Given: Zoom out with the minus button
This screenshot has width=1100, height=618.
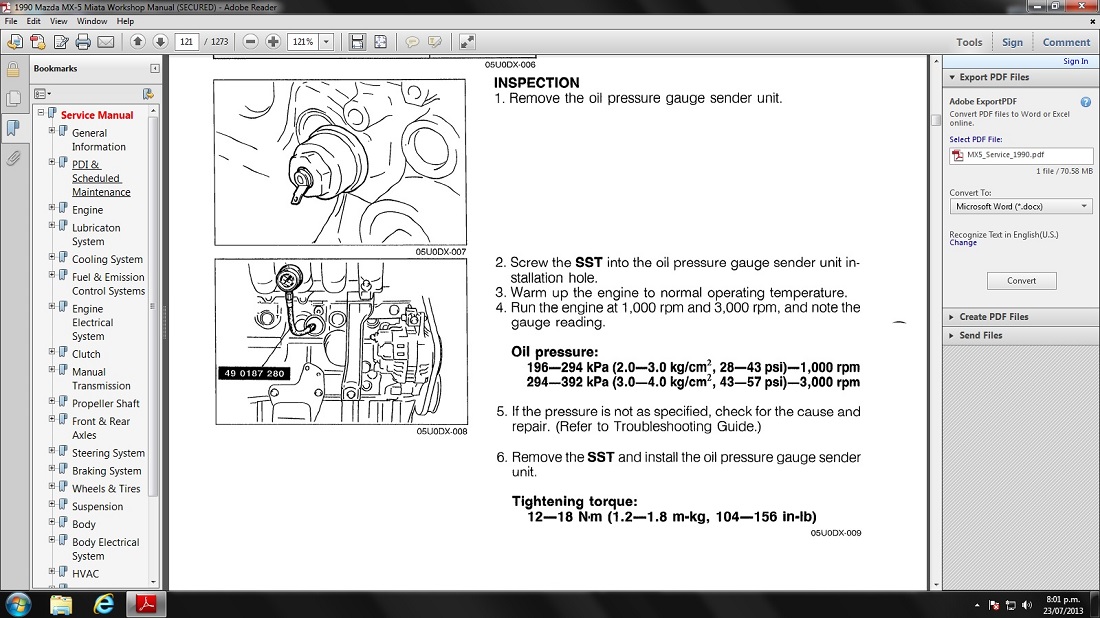Looking at the screenshot, I should click(250, 42).
